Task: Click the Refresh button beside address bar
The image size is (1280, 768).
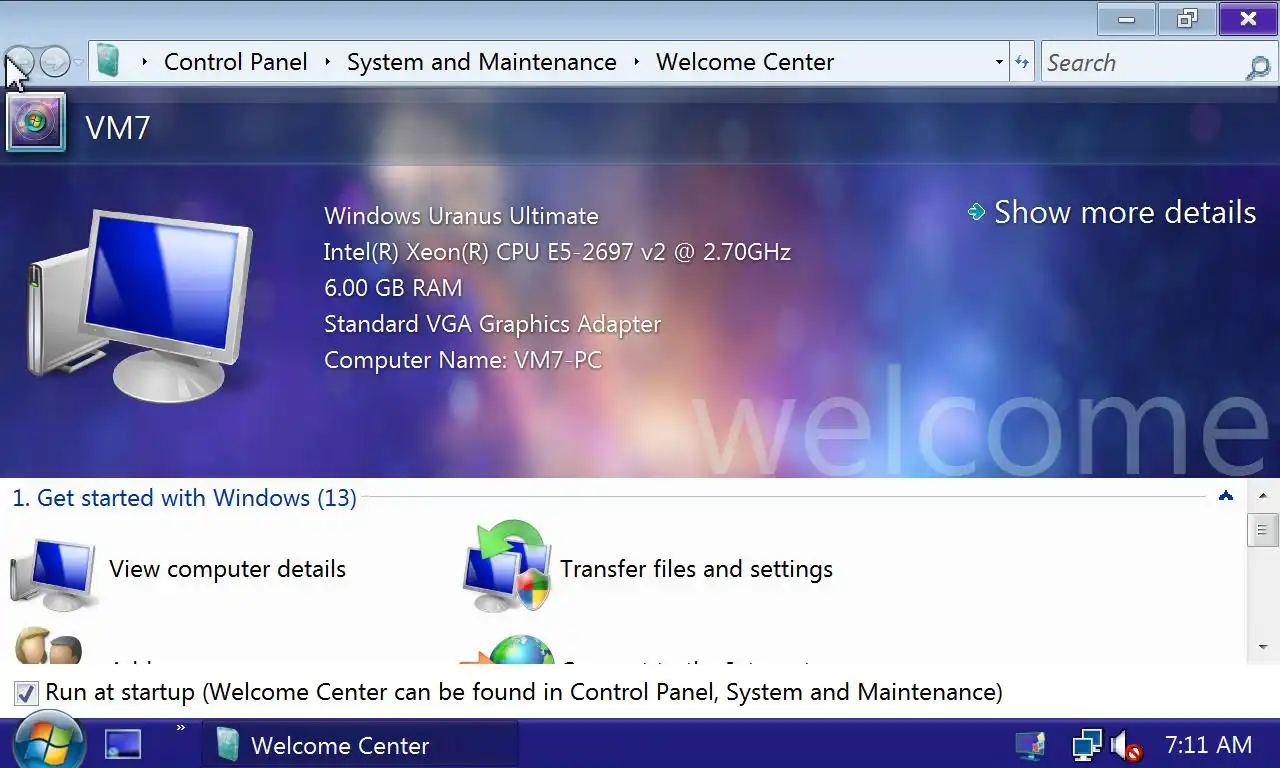Action: (1021, 62)
